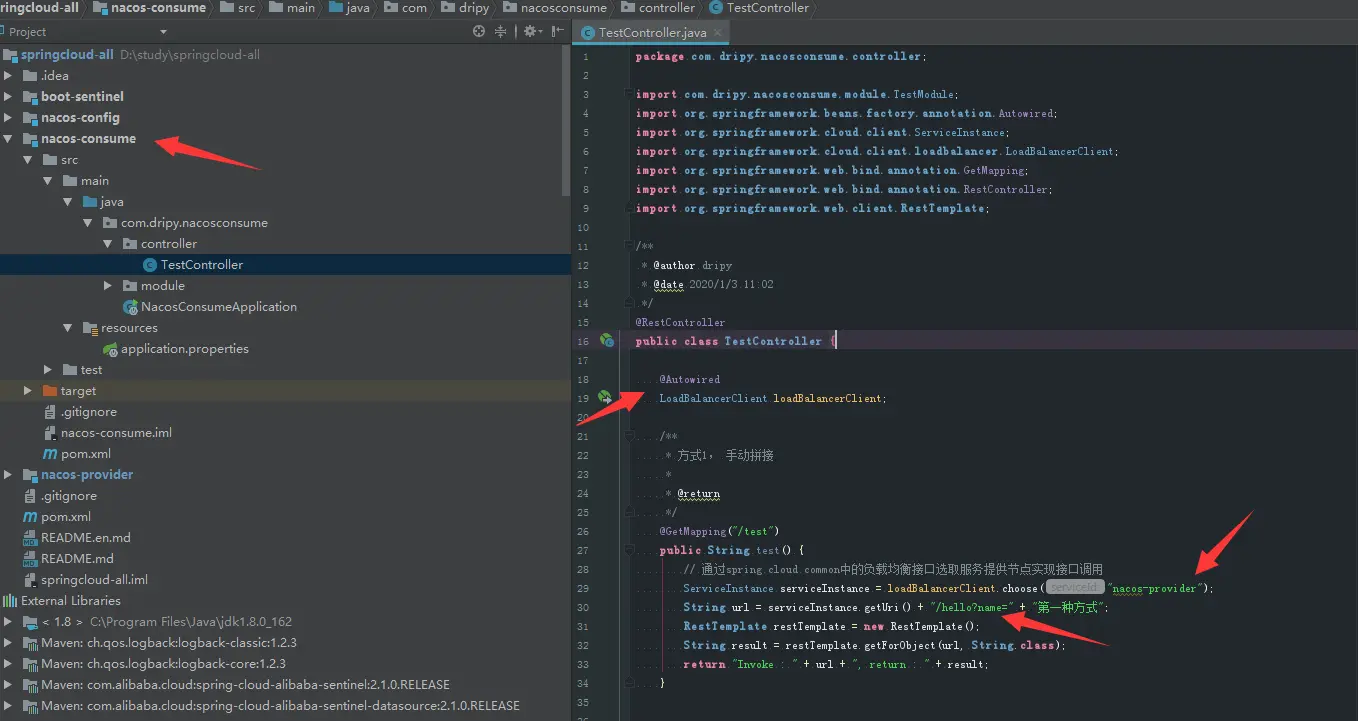Click the nacos-consume.iml file icon
Viewport: 1358px width, 721px height.
[x=50, y=433]
